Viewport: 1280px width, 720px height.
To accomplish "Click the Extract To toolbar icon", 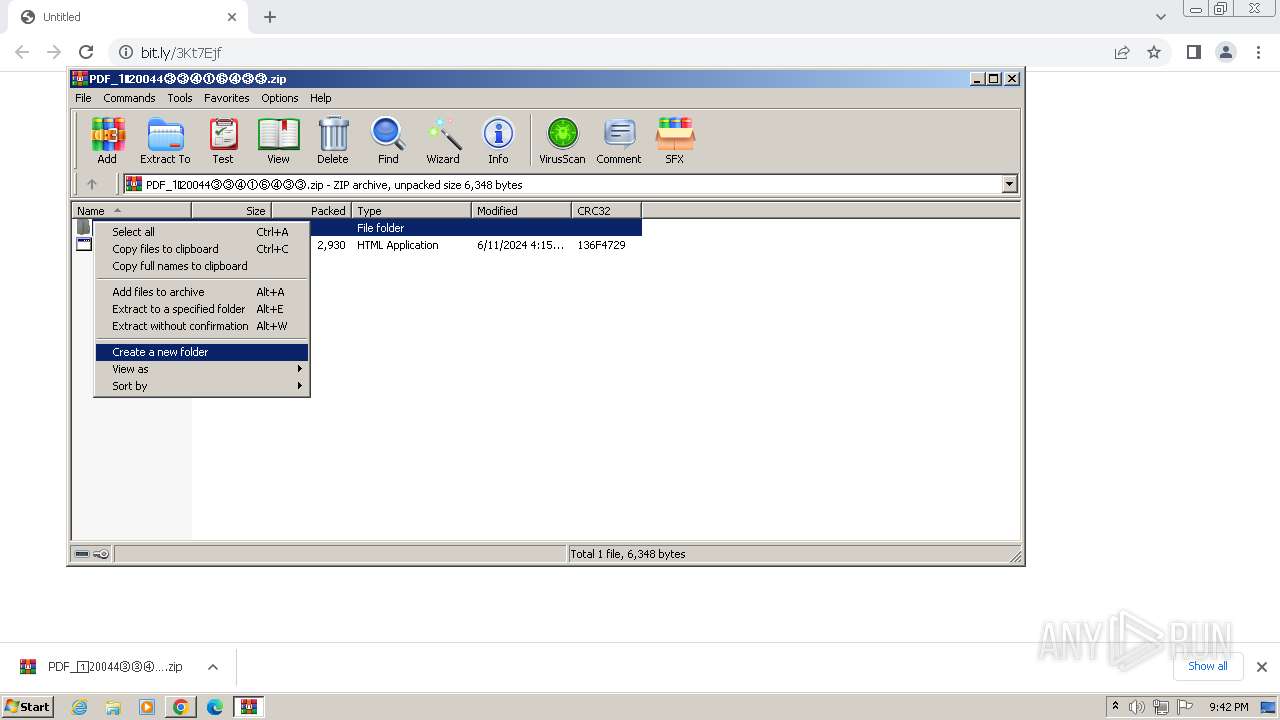I will click(165, 141).
